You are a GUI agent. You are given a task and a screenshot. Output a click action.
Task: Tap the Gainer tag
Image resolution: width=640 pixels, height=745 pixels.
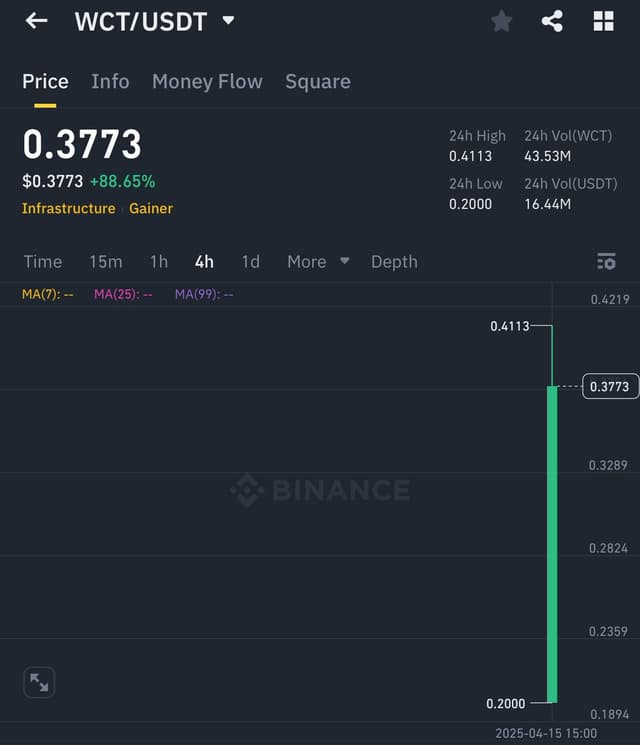[x=151, y=209]
